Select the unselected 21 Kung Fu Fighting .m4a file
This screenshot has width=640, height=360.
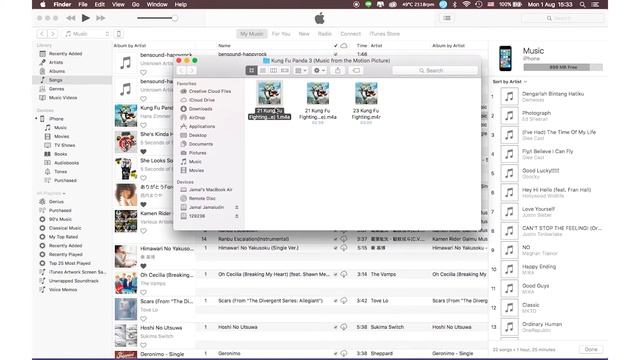[x=318, y=101]
